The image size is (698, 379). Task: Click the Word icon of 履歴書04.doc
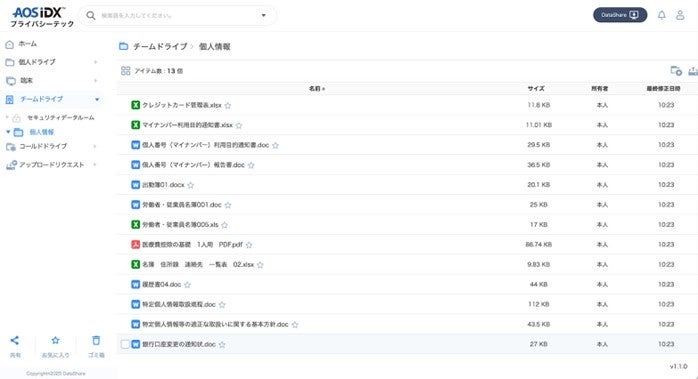pyautogui.click(x=136, y=284)
